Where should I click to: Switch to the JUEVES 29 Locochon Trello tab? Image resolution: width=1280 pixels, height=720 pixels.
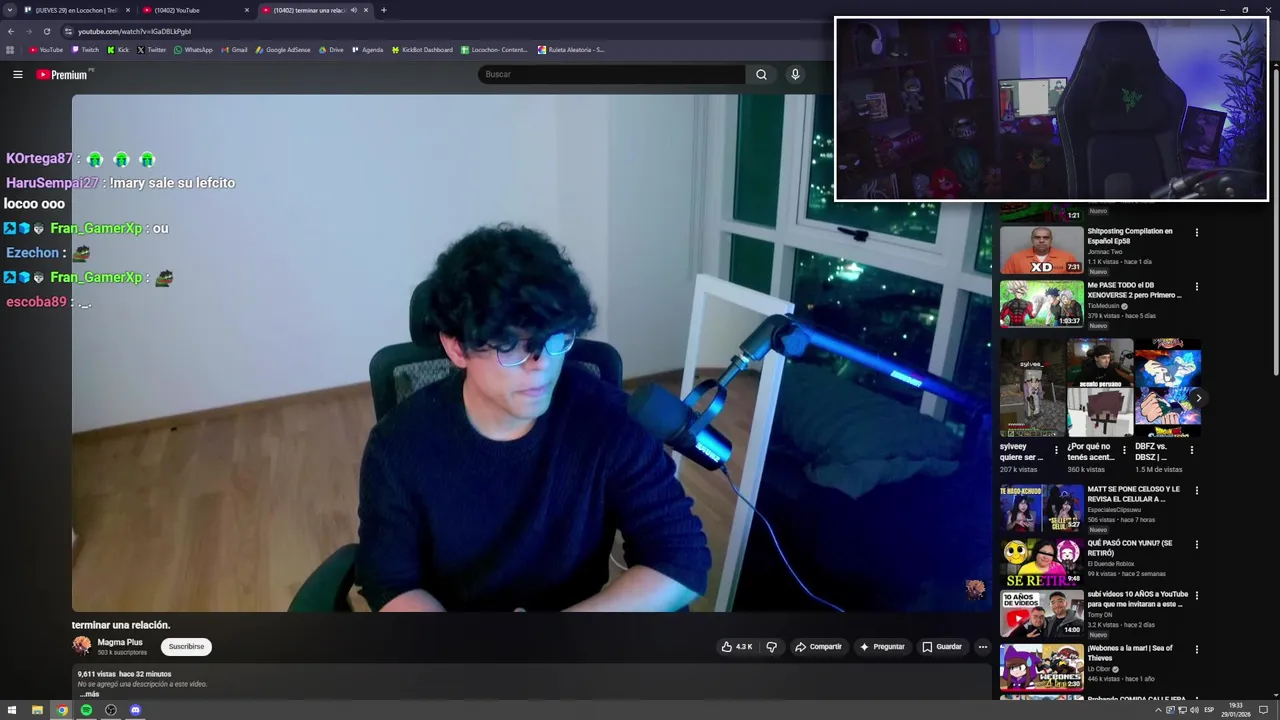coord(76,10)
